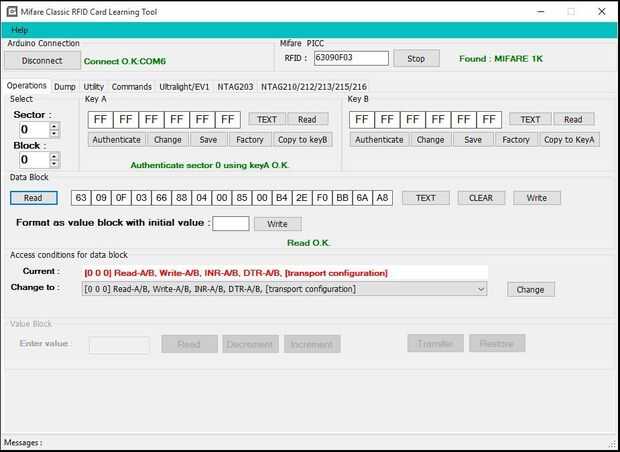The height and width of the screenshot is (452, 620).
Task: Authenticate using Key A
Action: point(117,140)
